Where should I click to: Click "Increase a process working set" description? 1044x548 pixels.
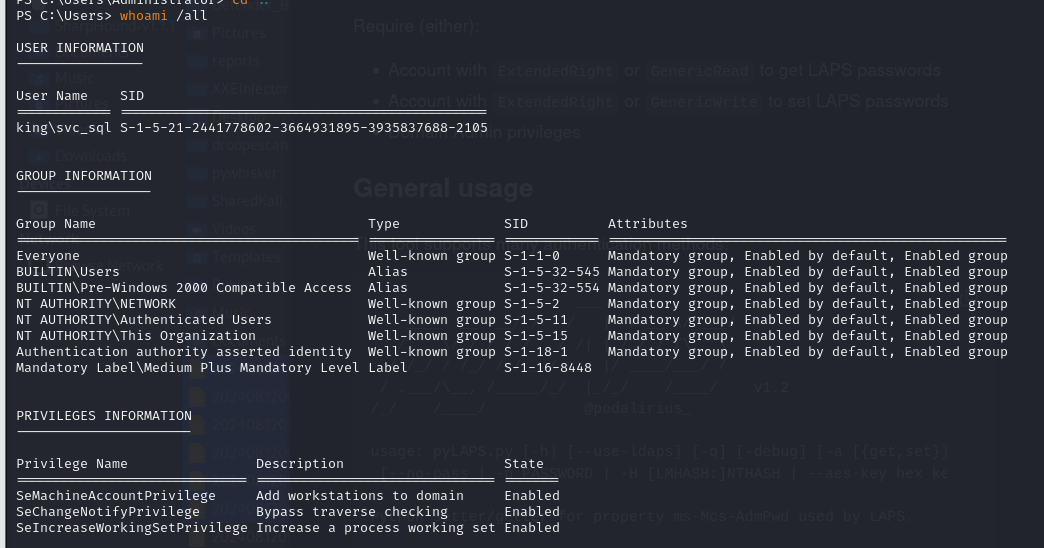(x=376, y=527)
